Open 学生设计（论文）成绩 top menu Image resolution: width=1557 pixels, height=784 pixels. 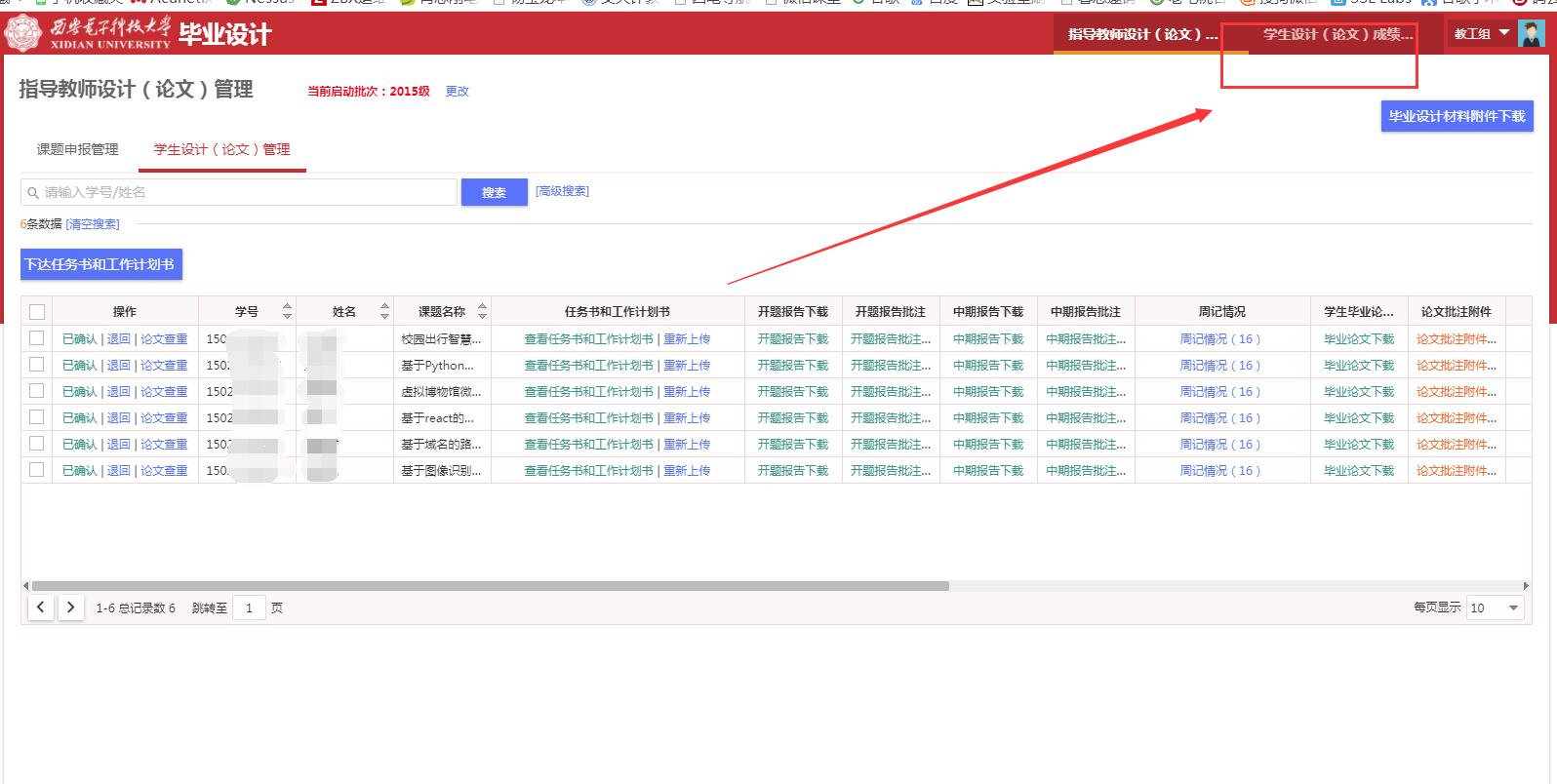click(x=1337, y=34)
